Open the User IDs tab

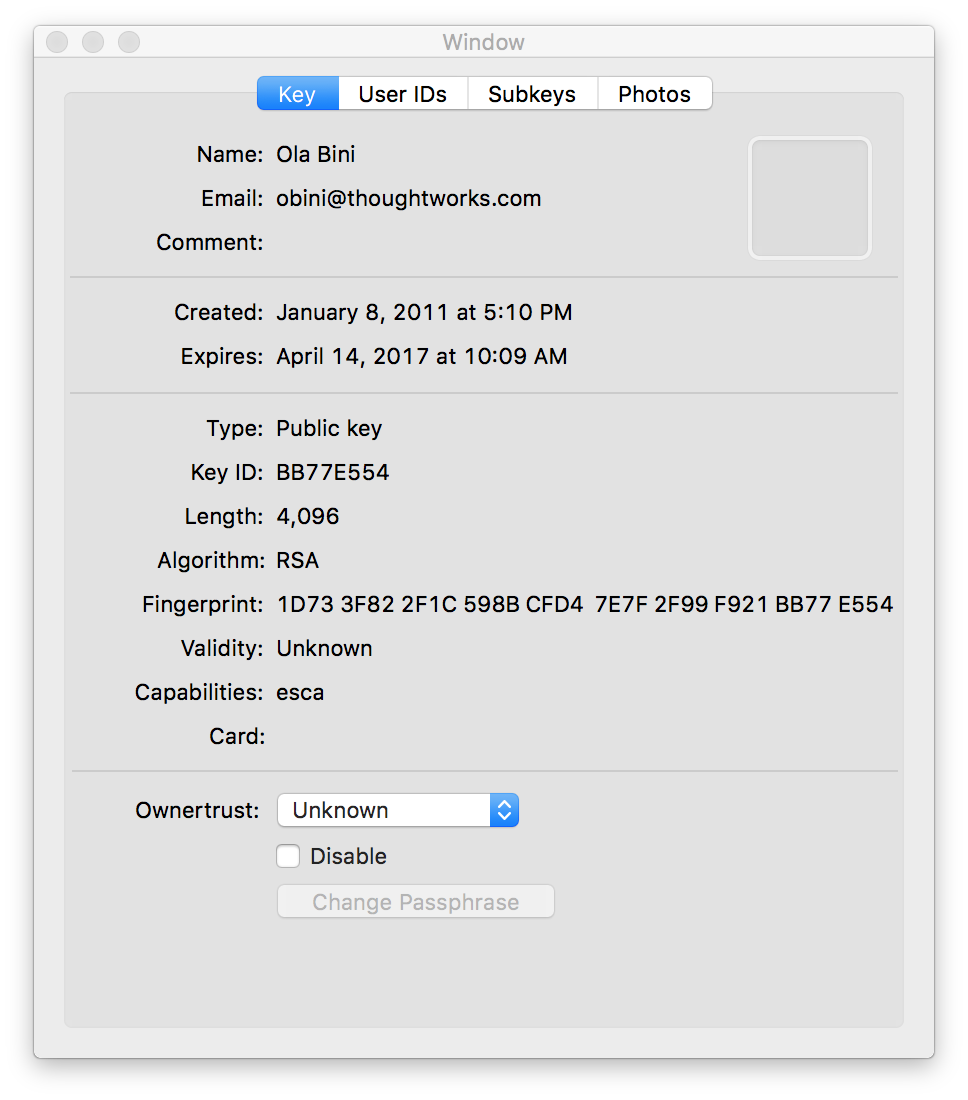403,94
